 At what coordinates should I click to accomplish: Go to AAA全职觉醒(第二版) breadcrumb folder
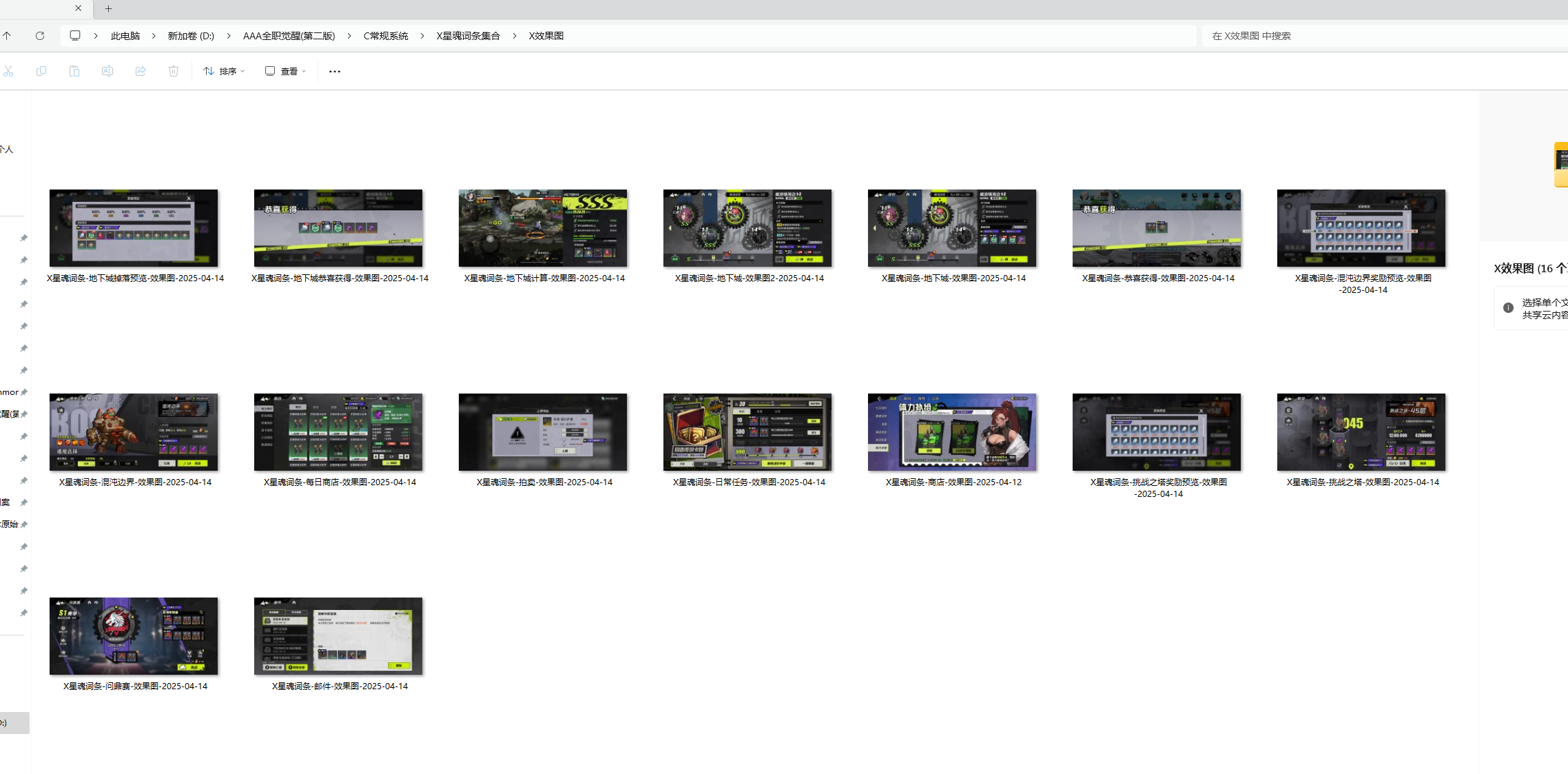click(289, 36)
